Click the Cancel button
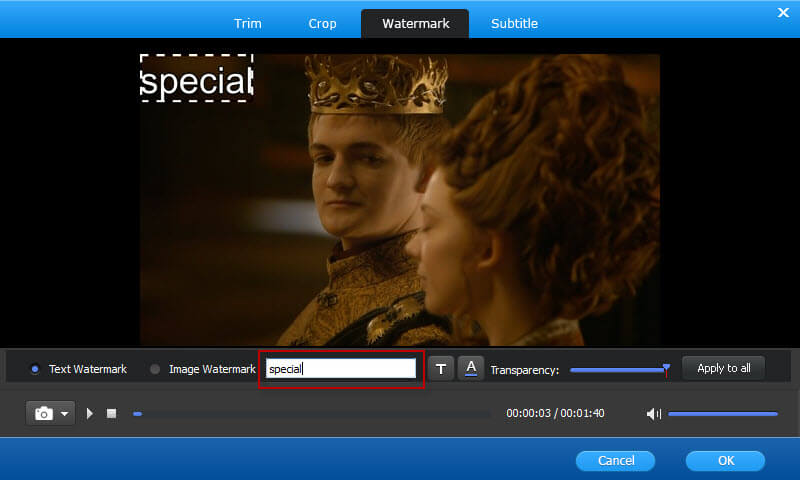 click(615, 461)
